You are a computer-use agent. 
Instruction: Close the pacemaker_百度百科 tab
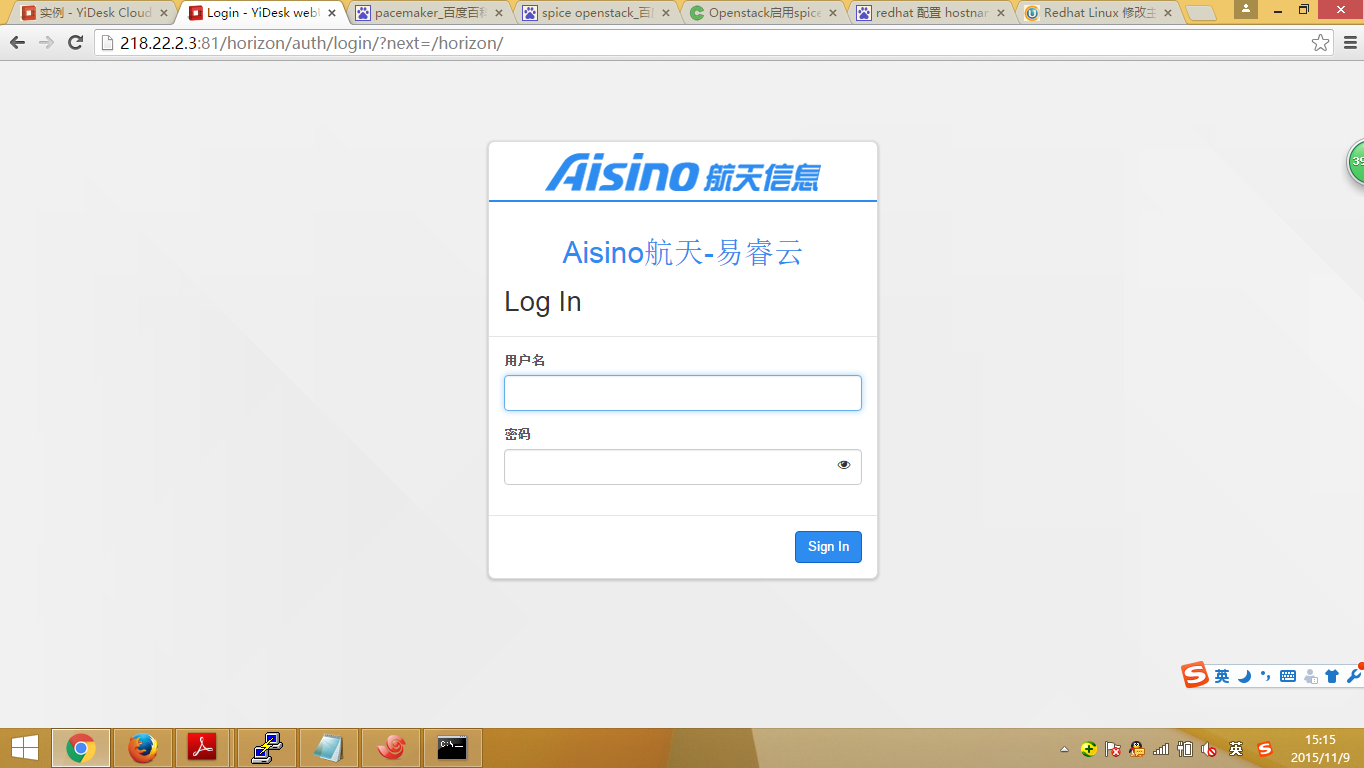[498, 13]
